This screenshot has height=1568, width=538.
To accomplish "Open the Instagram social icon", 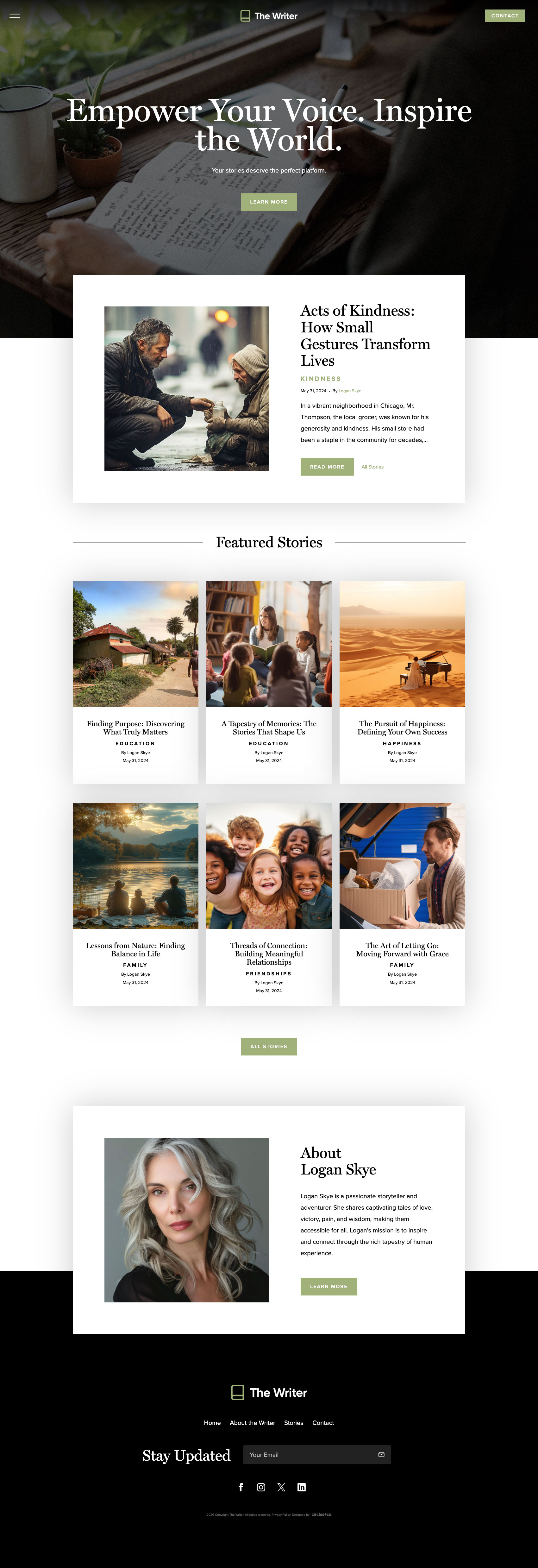I will pos(261,1487).
